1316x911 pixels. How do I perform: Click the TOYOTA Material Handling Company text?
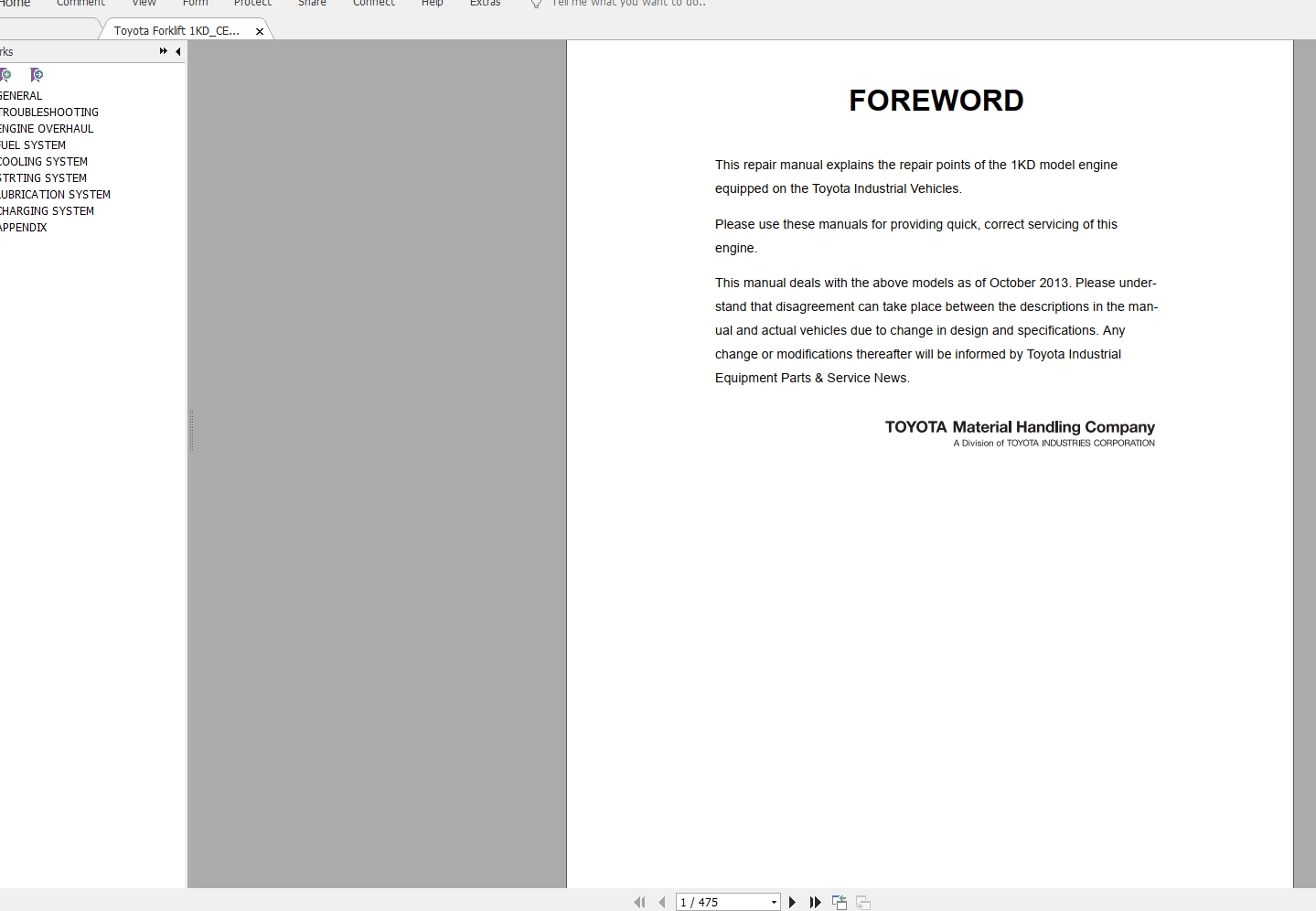1020,427
